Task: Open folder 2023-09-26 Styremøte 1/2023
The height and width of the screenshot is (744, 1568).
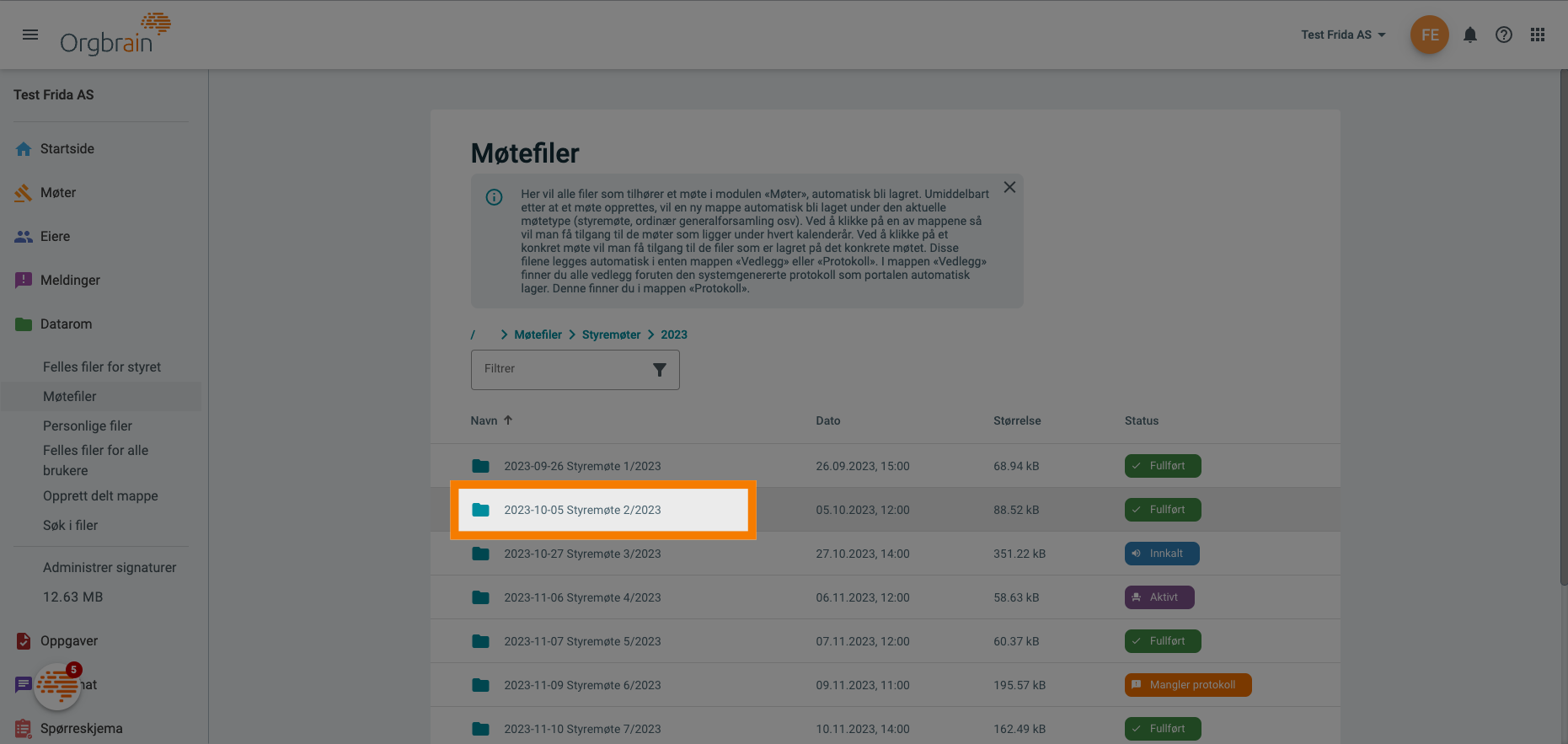Action: pyautogui.click(x=582, y=466)
